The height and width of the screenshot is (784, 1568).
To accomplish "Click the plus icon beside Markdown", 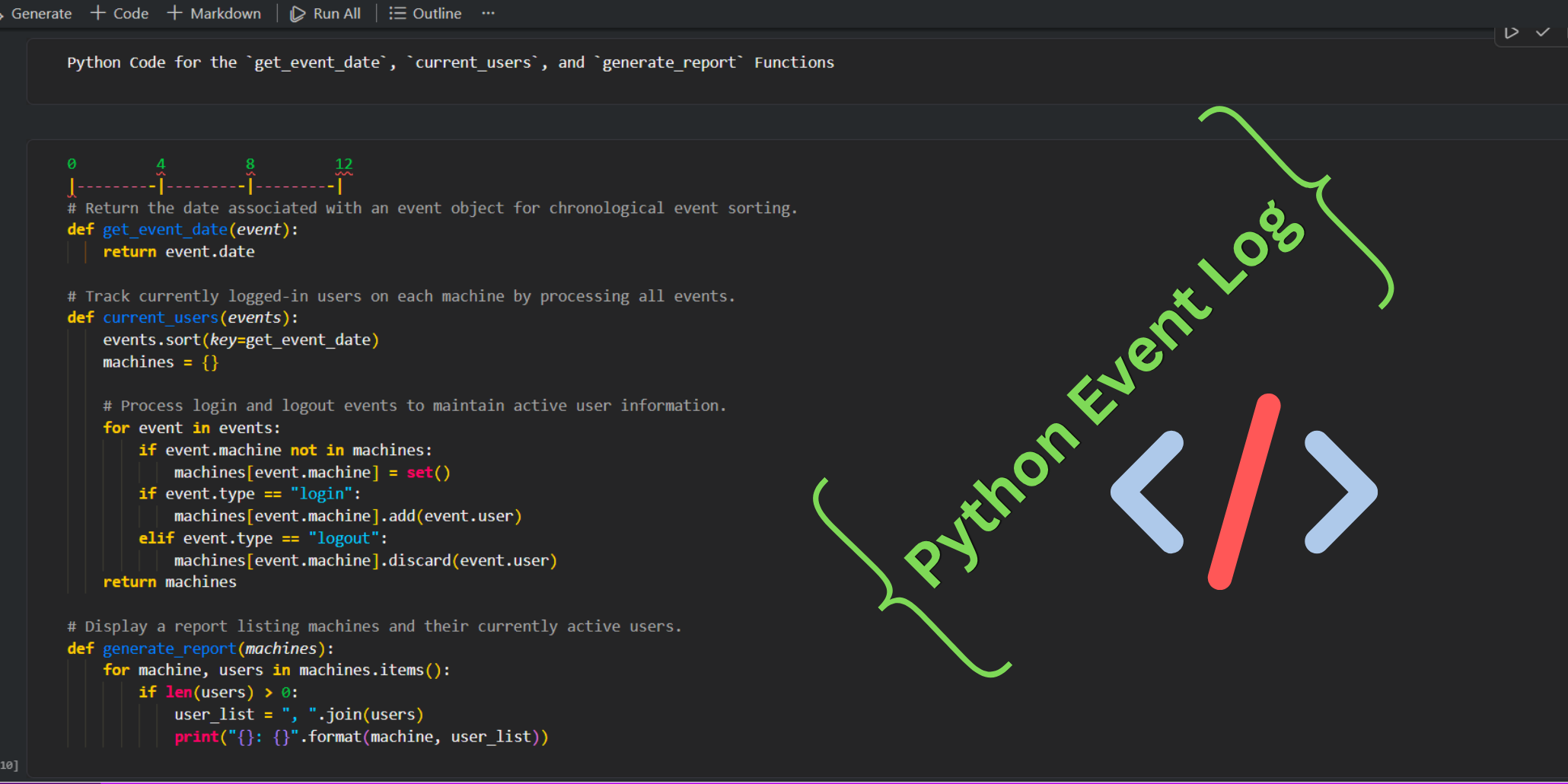I will 175,13.
